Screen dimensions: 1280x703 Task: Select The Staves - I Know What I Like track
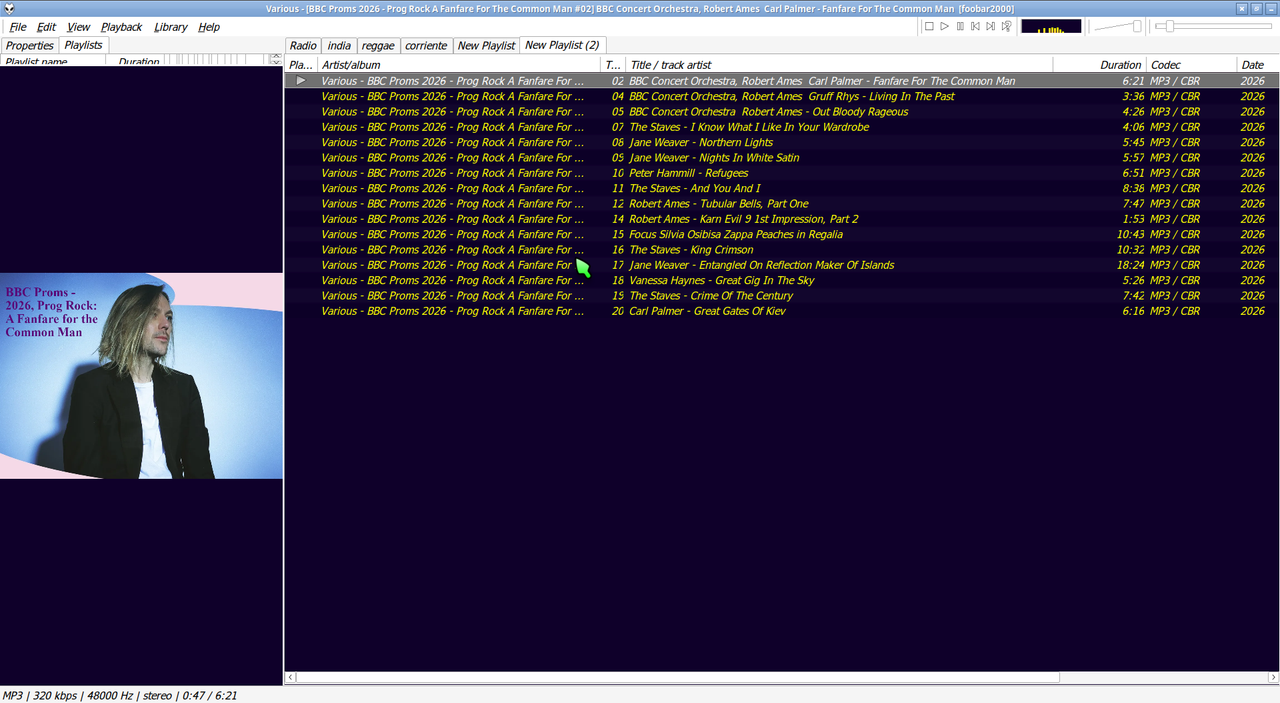point(782,127)
